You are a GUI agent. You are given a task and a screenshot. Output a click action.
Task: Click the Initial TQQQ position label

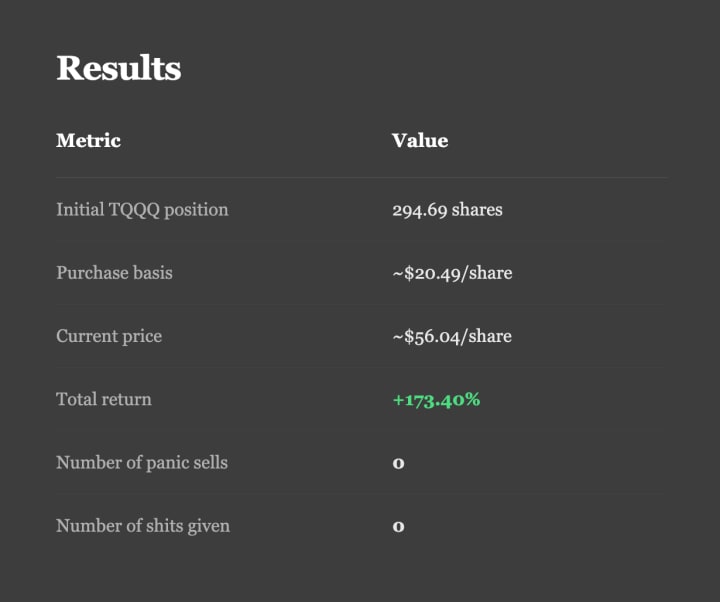point(142,210)
